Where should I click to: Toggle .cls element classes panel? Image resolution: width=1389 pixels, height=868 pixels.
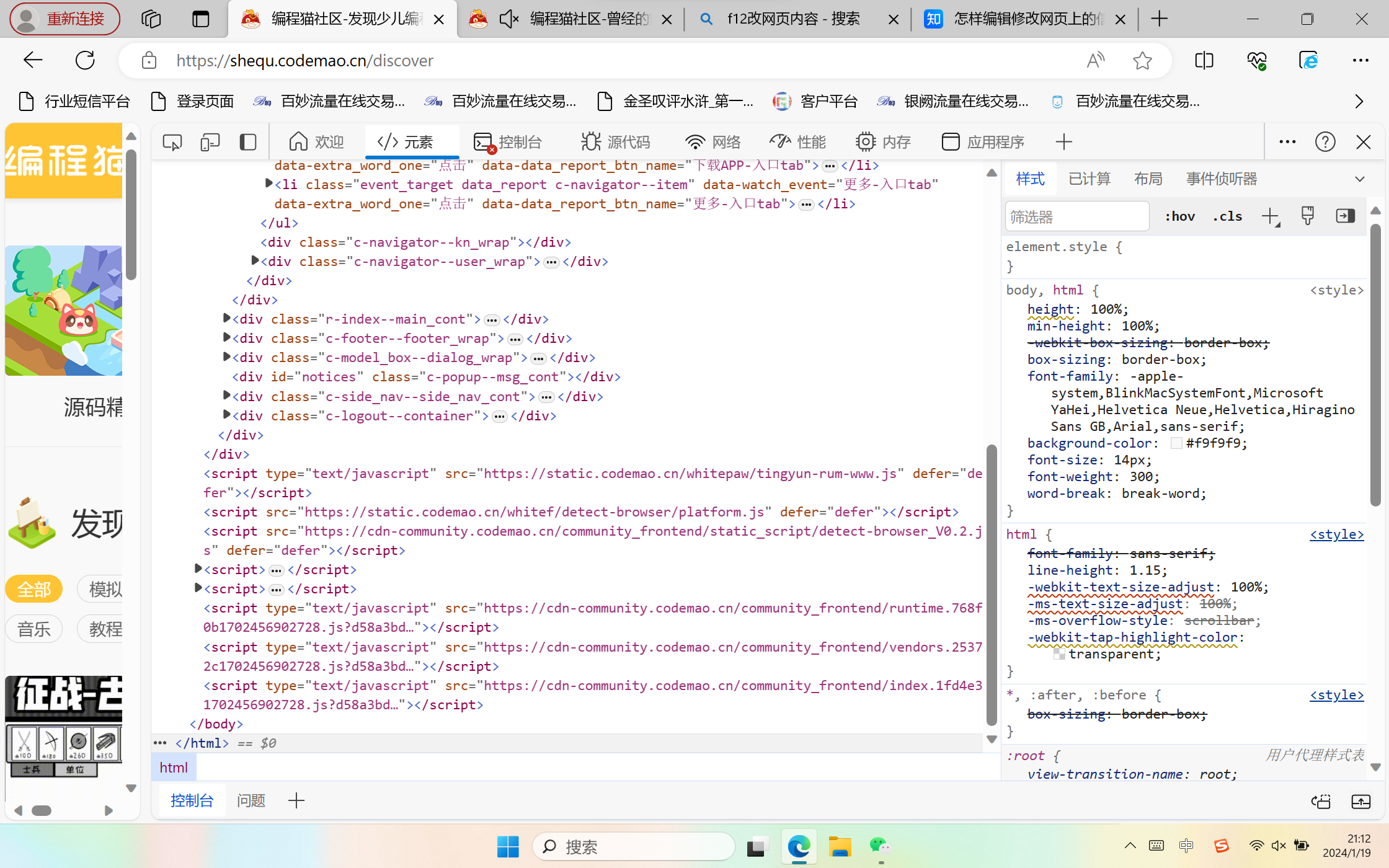(1228, 216)
